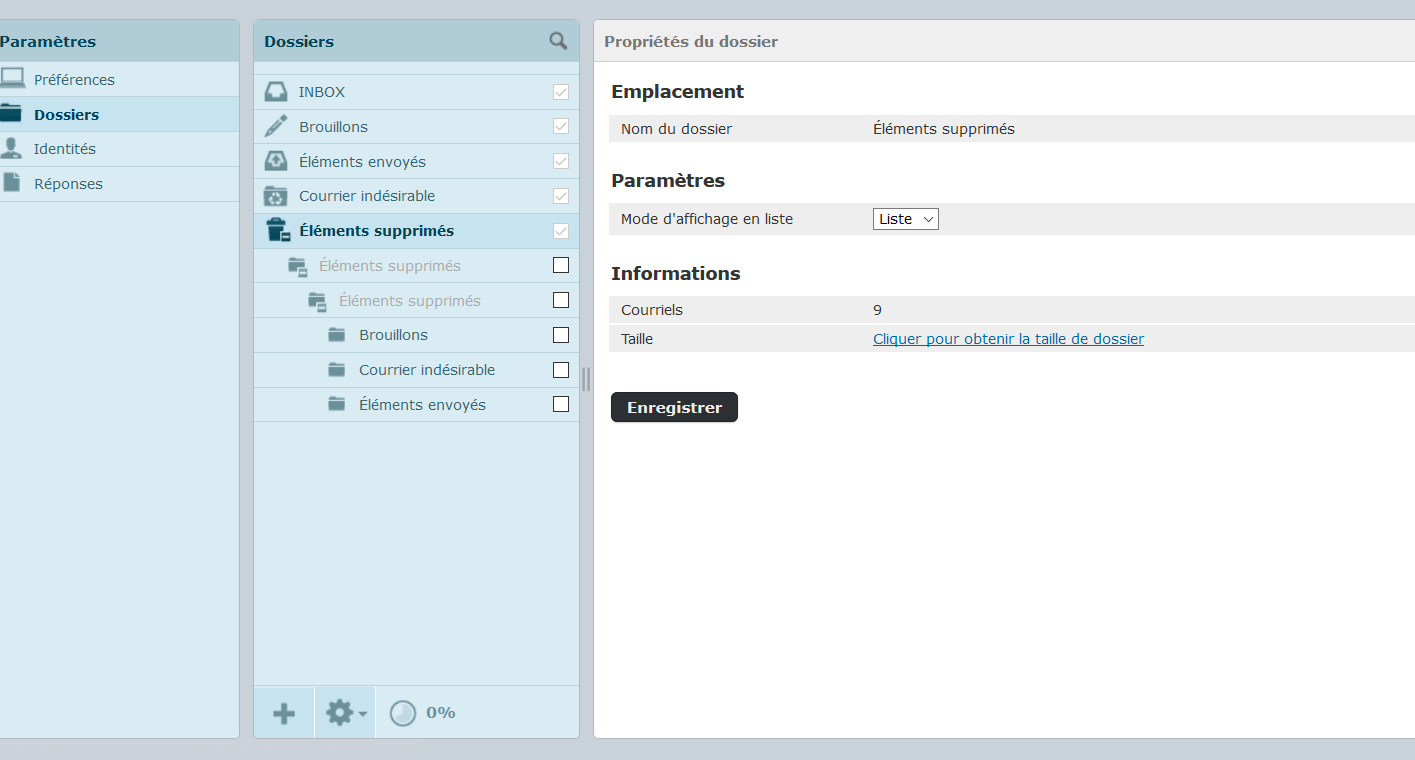
Task: Select subfolder Brouillons under Éléments supprimés
Action: [416, 335]
